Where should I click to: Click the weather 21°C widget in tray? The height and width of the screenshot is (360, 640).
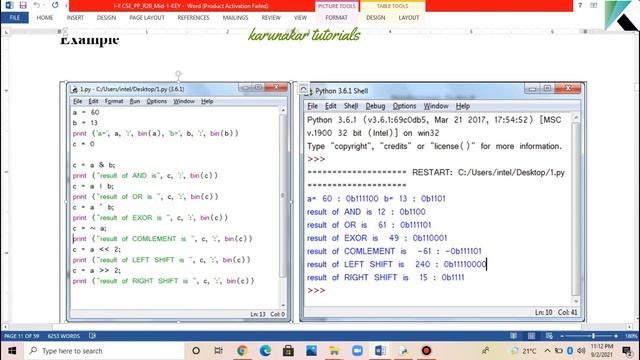525,351
